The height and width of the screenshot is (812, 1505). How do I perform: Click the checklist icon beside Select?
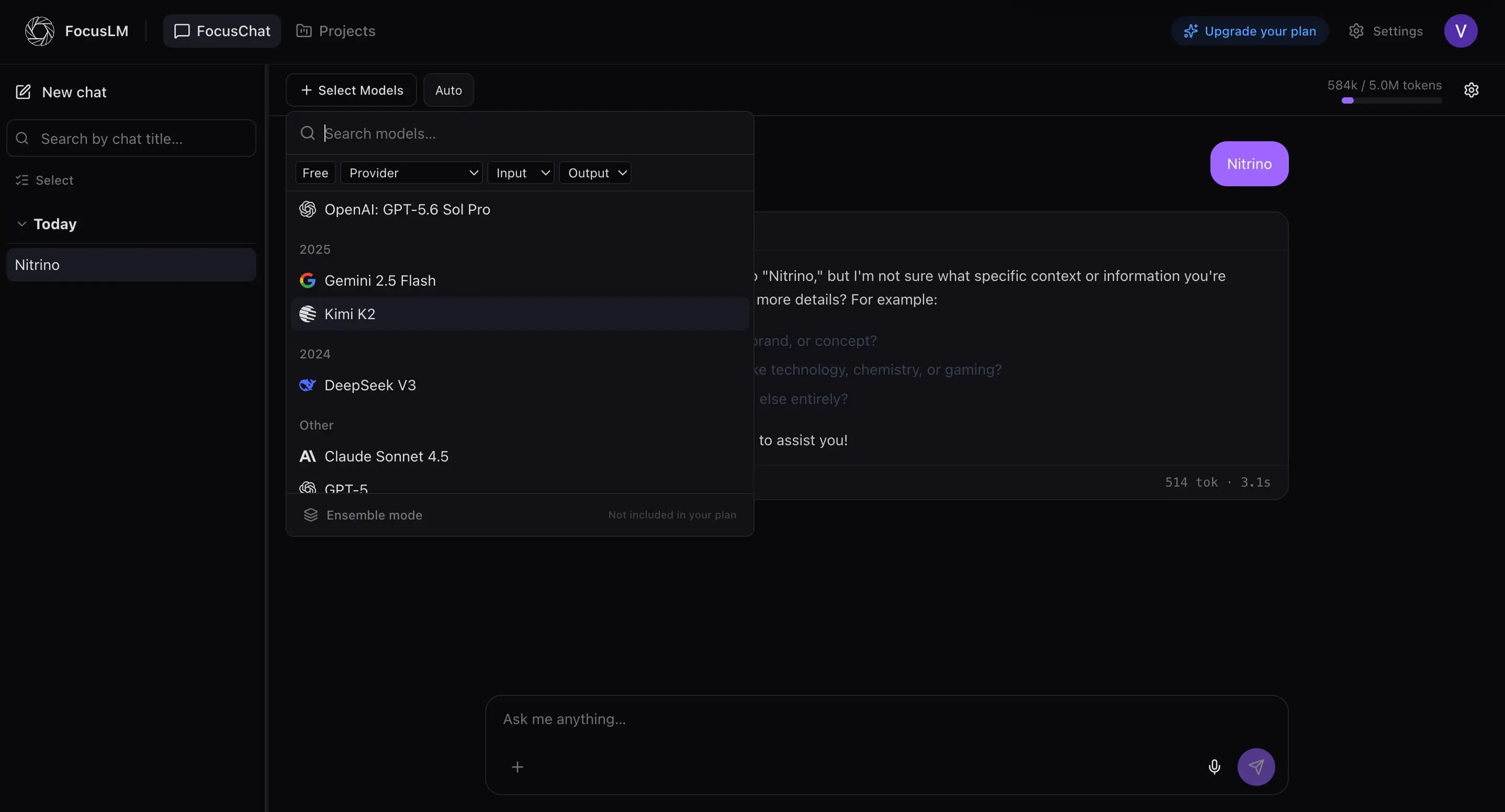coord(21,180)
